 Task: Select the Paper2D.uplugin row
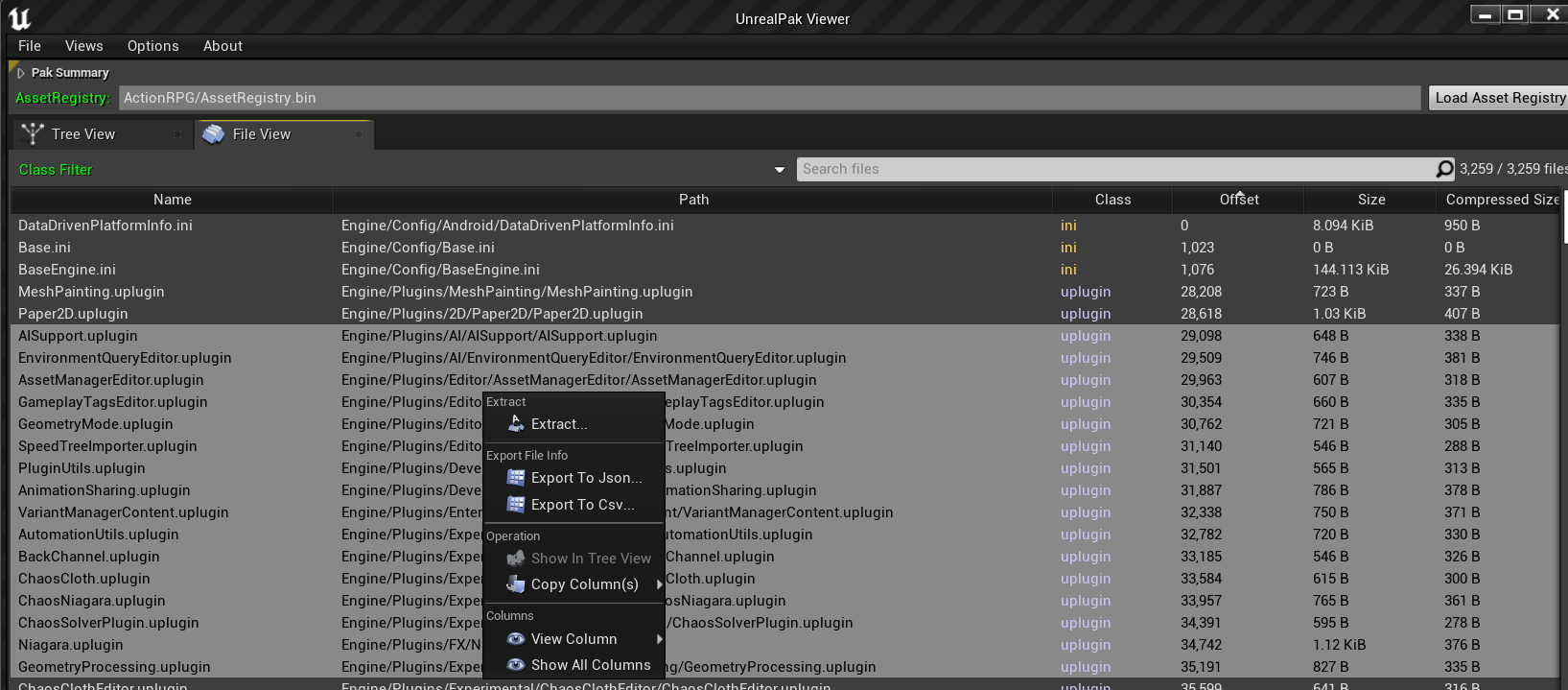[784, 313]
